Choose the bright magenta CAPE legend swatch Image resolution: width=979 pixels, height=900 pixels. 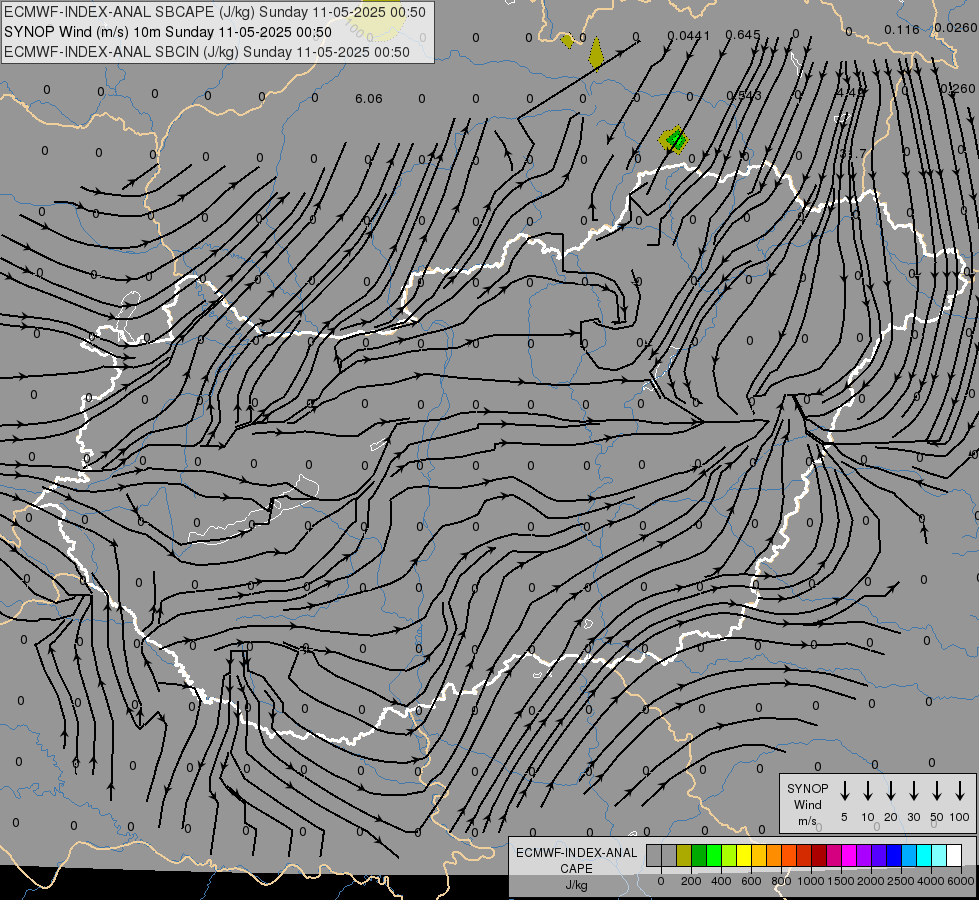[x=849, y=856]
